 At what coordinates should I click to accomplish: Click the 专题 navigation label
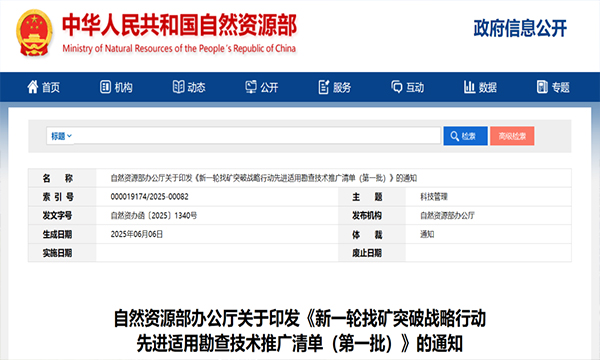[561, 88]
